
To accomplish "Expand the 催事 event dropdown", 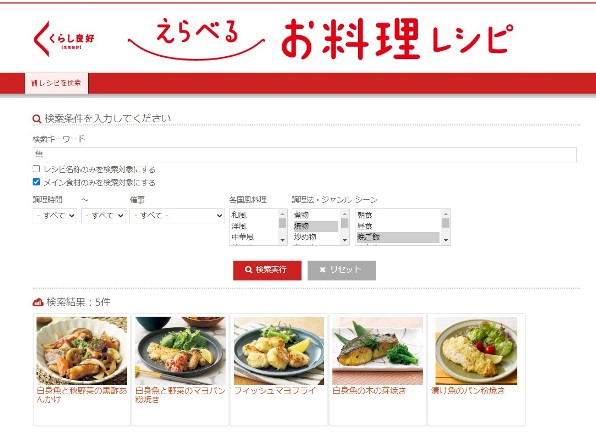I will pos(177,216).
